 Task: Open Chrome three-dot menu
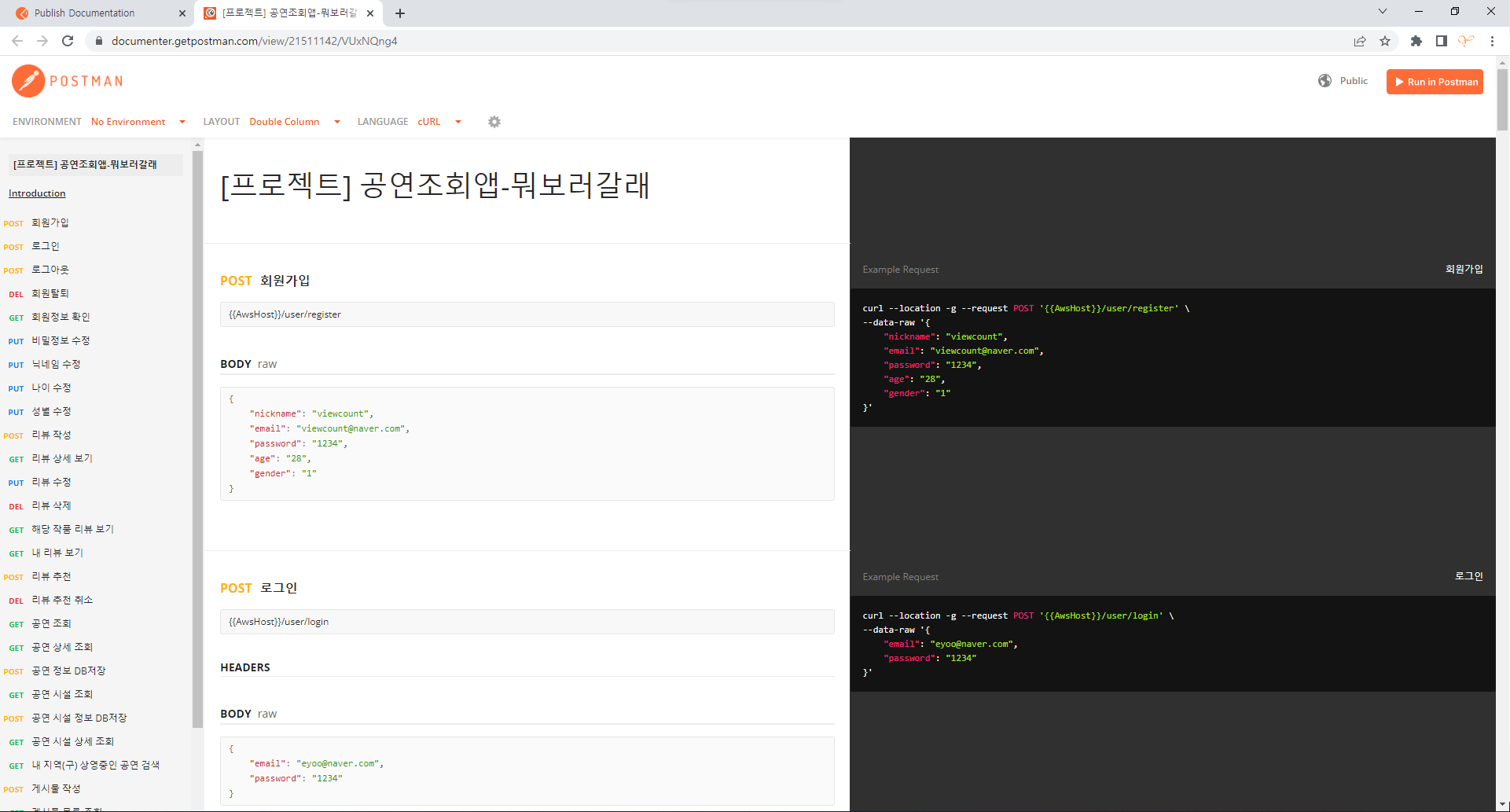[1492, 41]
